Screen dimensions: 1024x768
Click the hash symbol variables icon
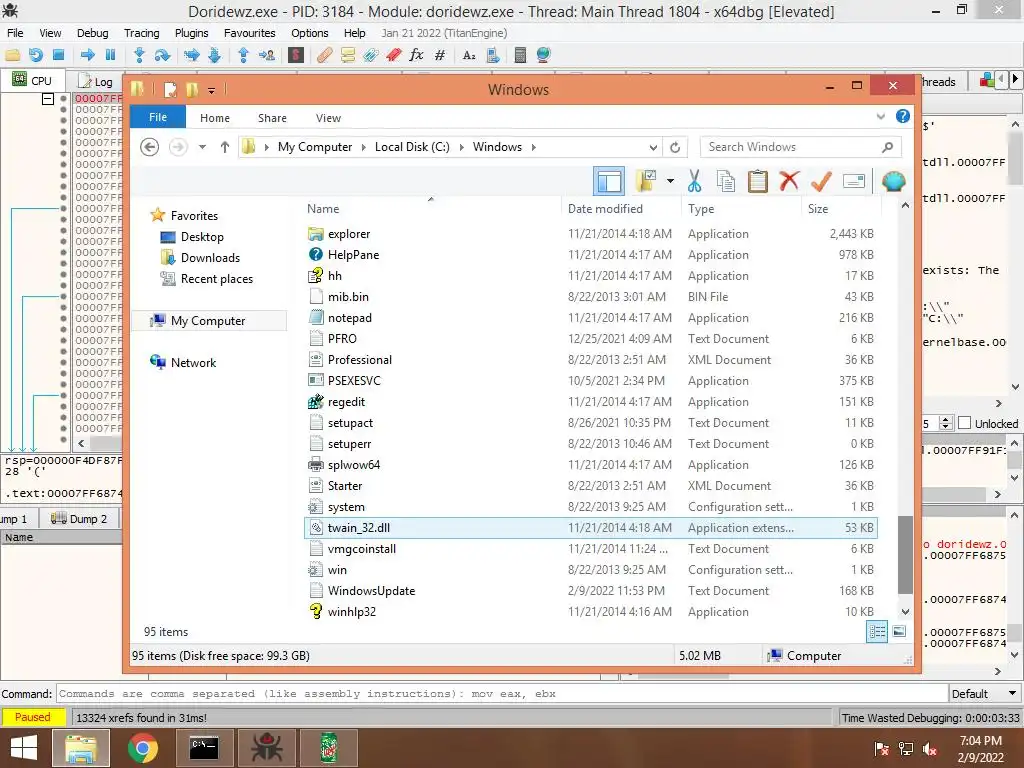click(440, 56)
